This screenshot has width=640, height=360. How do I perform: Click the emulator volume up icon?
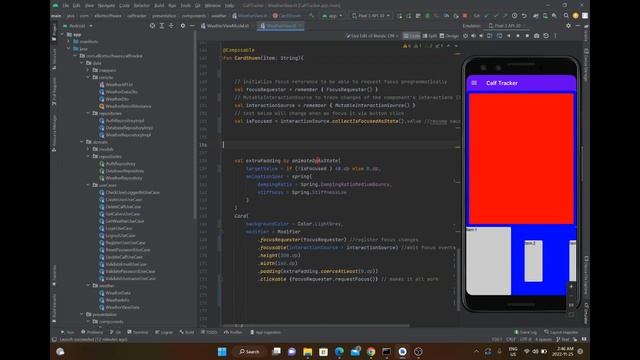coord(473,36)
